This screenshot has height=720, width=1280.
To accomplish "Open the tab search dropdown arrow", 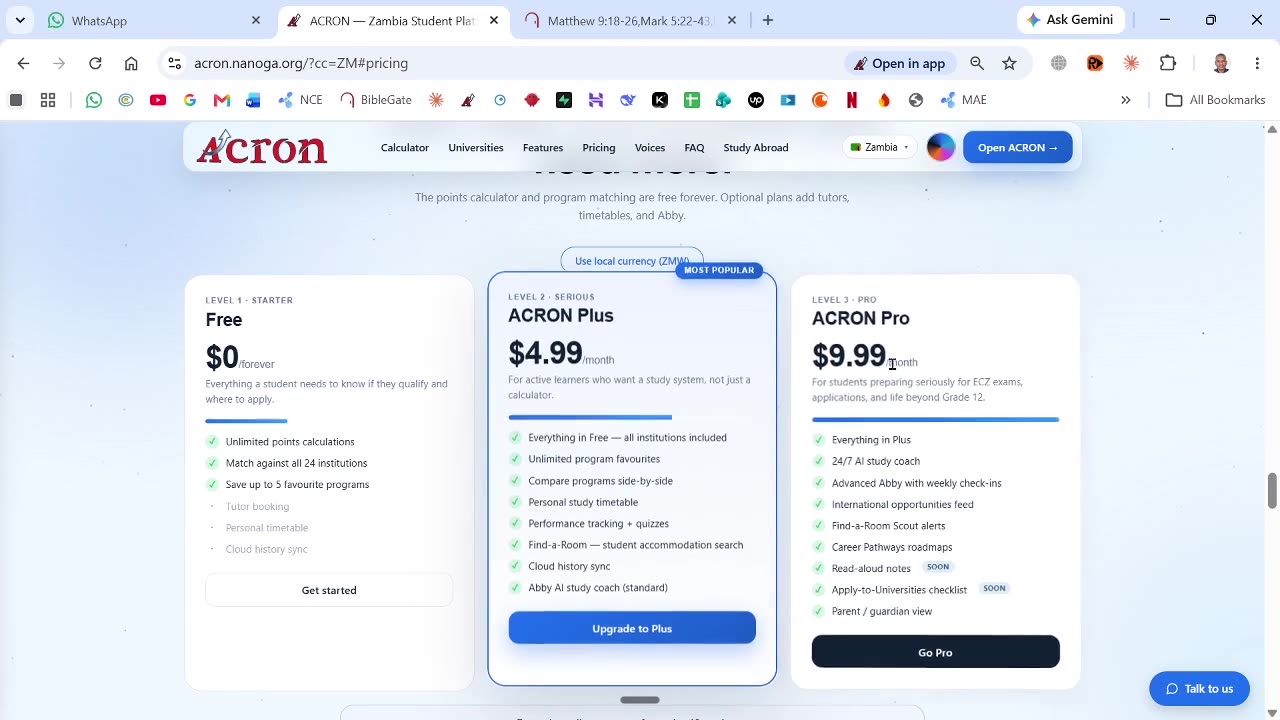I will click(x=20, y=20).
